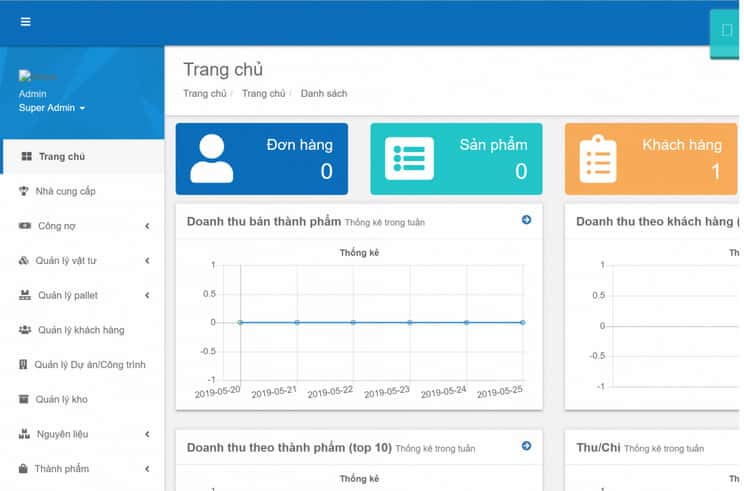Expand the Nguyên liệu submenu chevron
The height and width of the screenshot is (491, 744).
click(147, 434)
